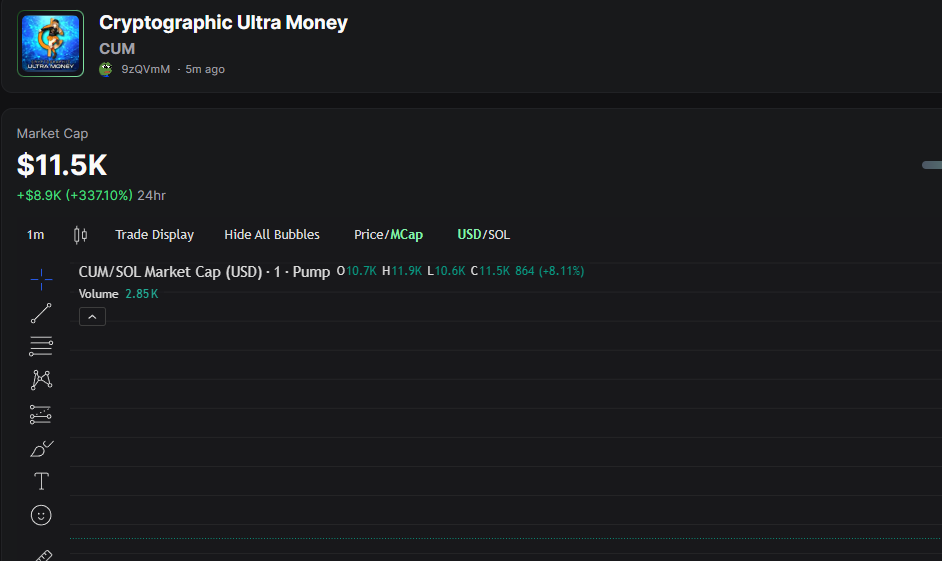The height and width of the screenshot is (561, 942).
Task: Open the emoji icons tool
Action: (41, 515)
